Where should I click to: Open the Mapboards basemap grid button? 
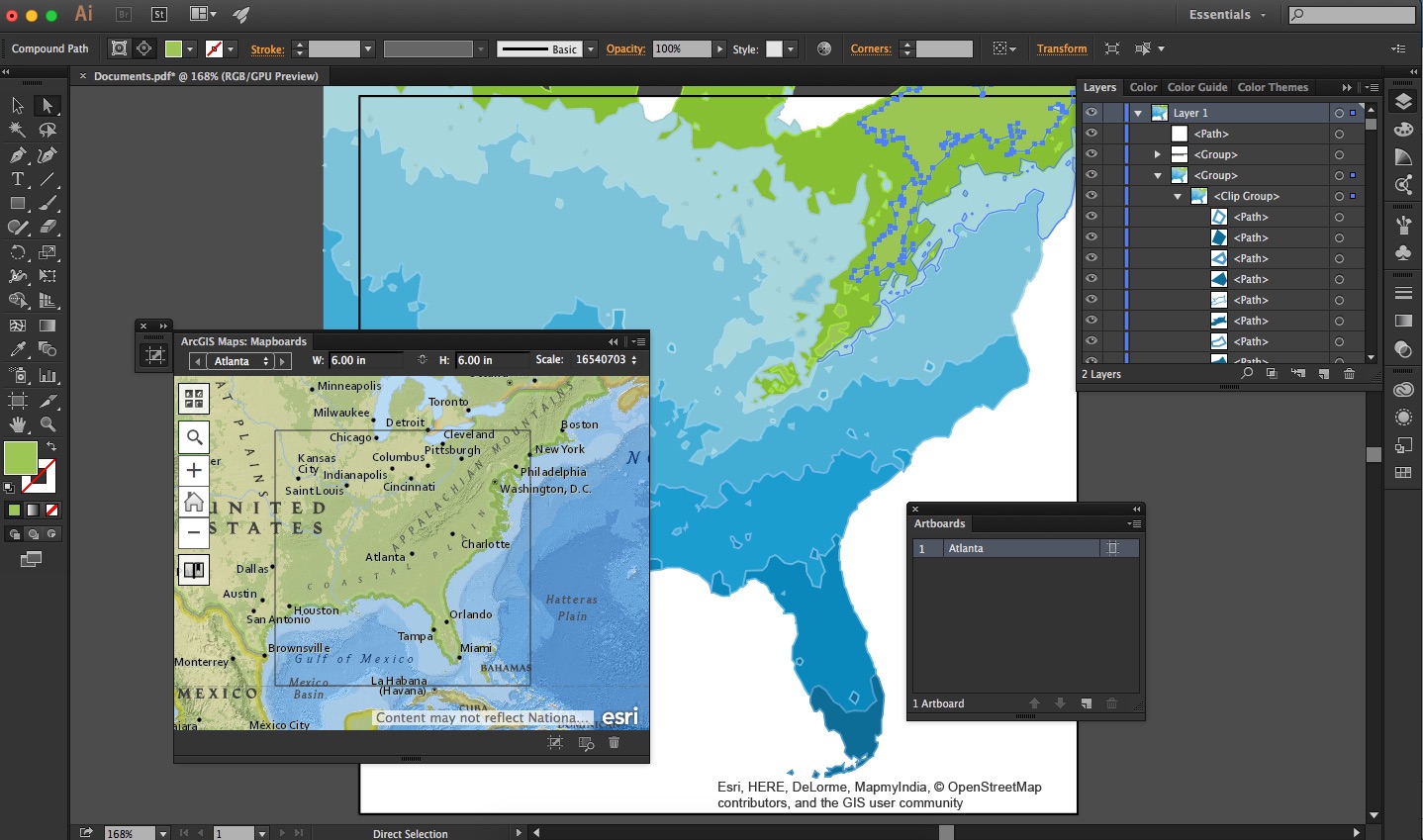coord(194,399)
